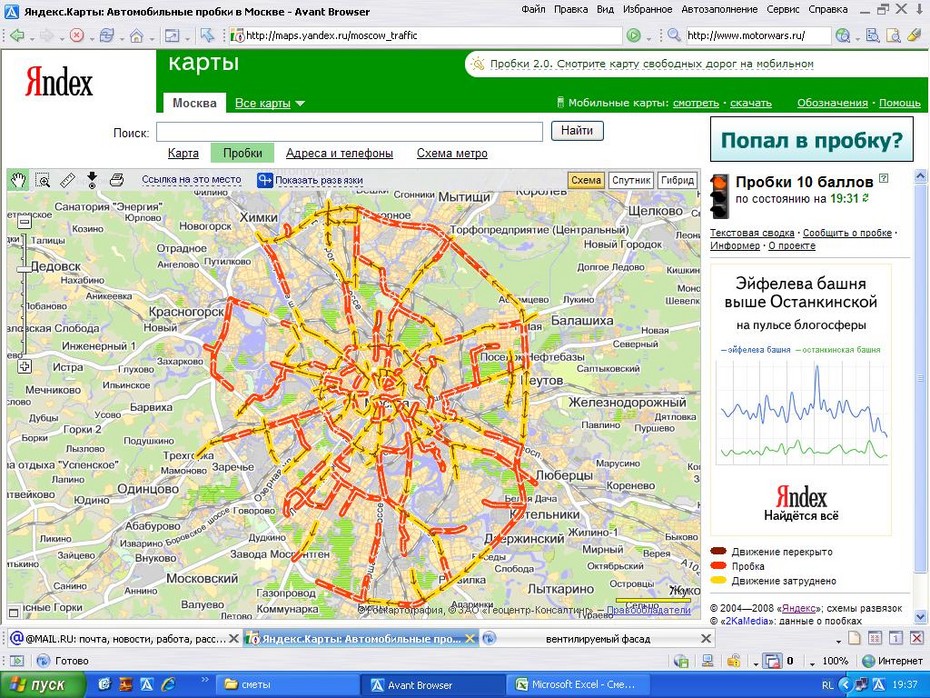Click the address bar with maps.yandex.ru URL

427,36
